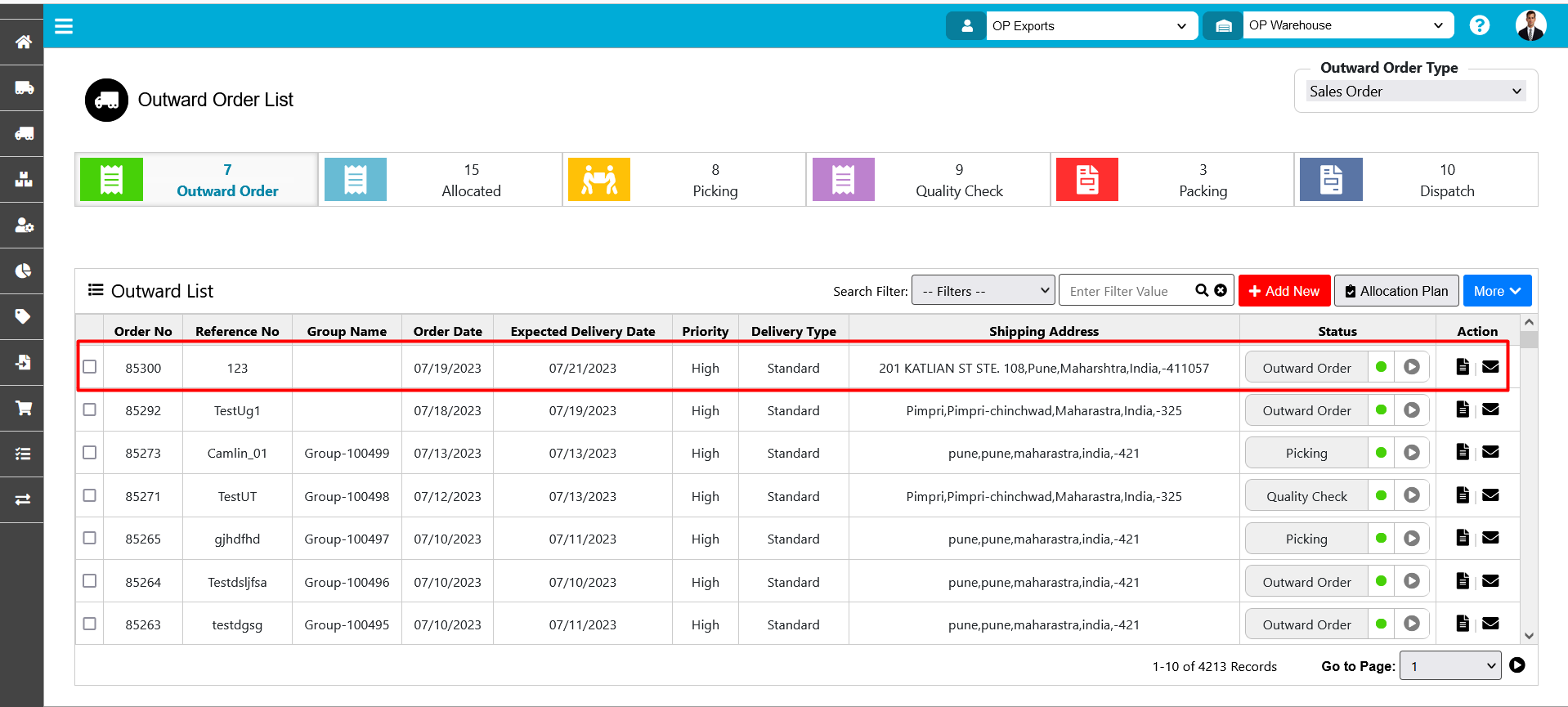Expand the OP Warehouse dropdown

tap(1346, 25)
